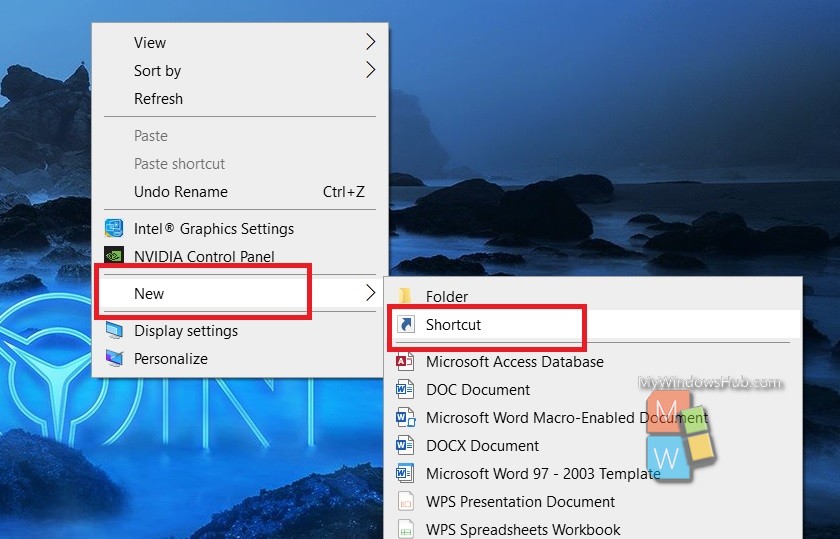Expand the View submenu arrow
The height and width of the screenshot is (539, 840).
point(370,42)
